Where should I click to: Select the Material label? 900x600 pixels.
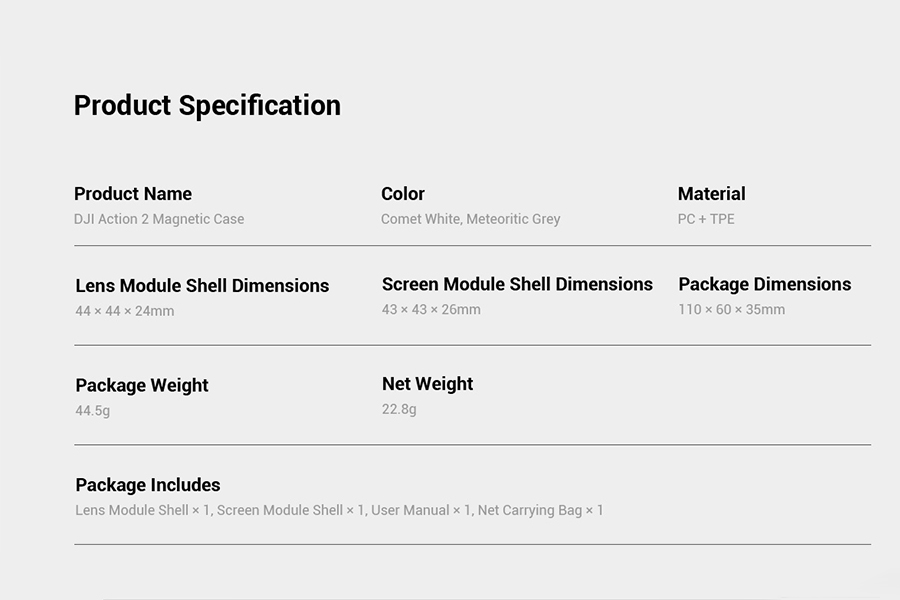[711, 193]
